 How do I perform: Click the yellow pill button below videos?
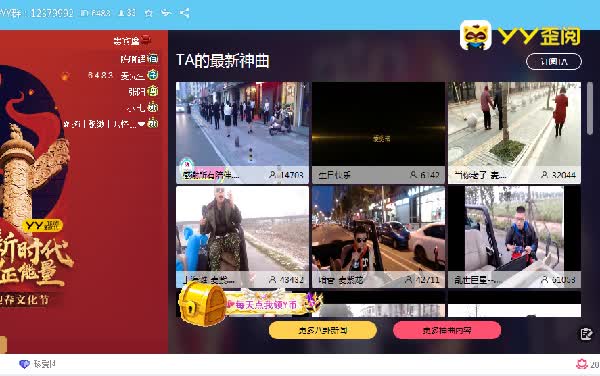tap(323, 330)
